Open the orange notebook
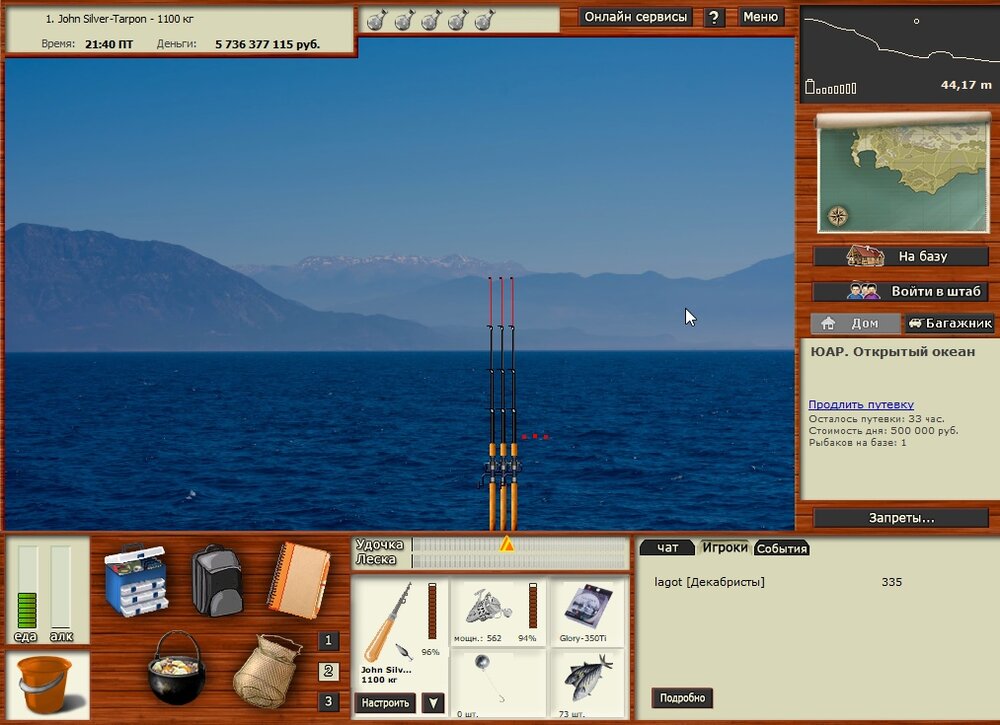 [298, 580]
